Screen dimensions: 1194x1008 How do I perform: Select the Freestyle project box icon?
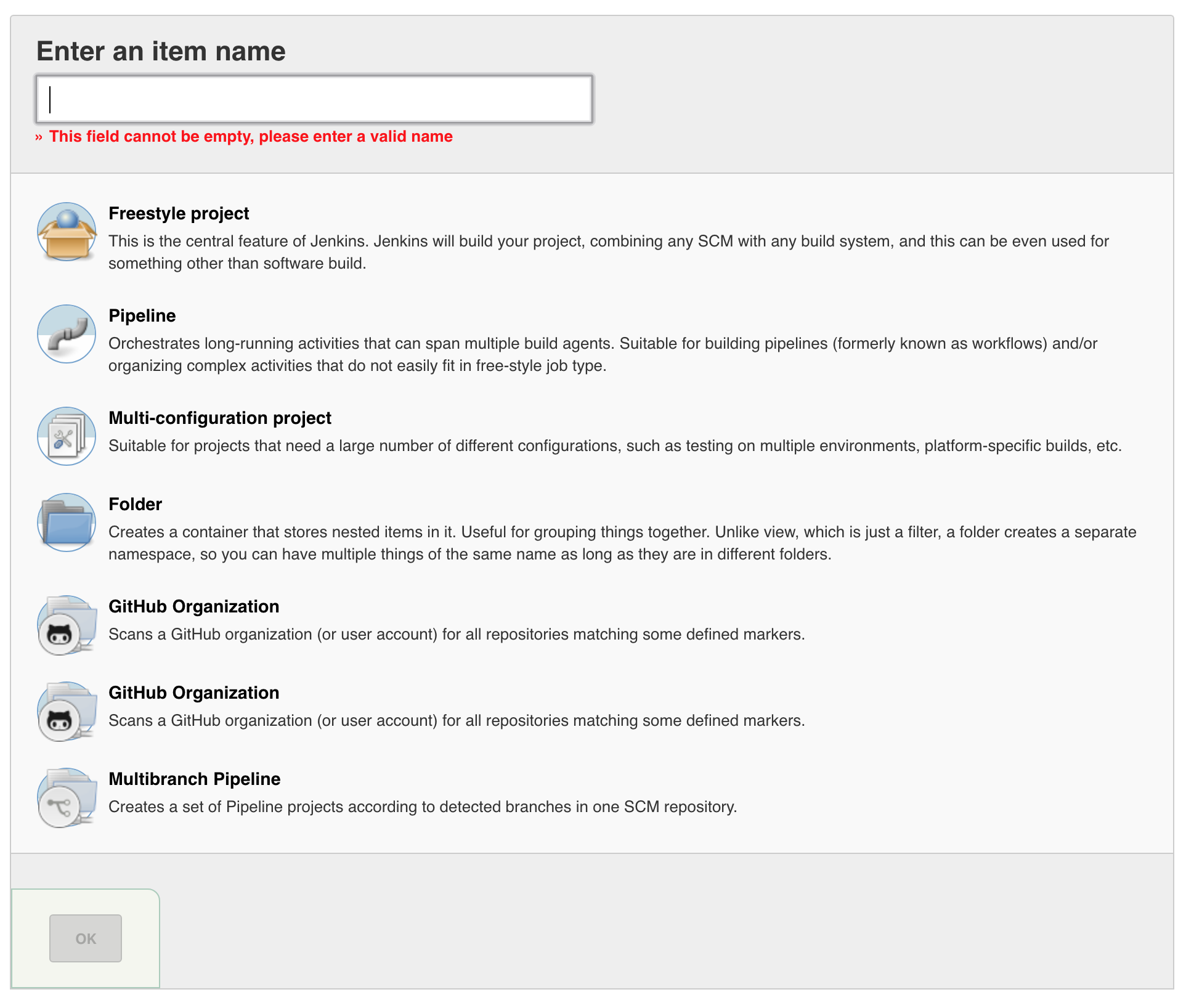pos(67,232)
